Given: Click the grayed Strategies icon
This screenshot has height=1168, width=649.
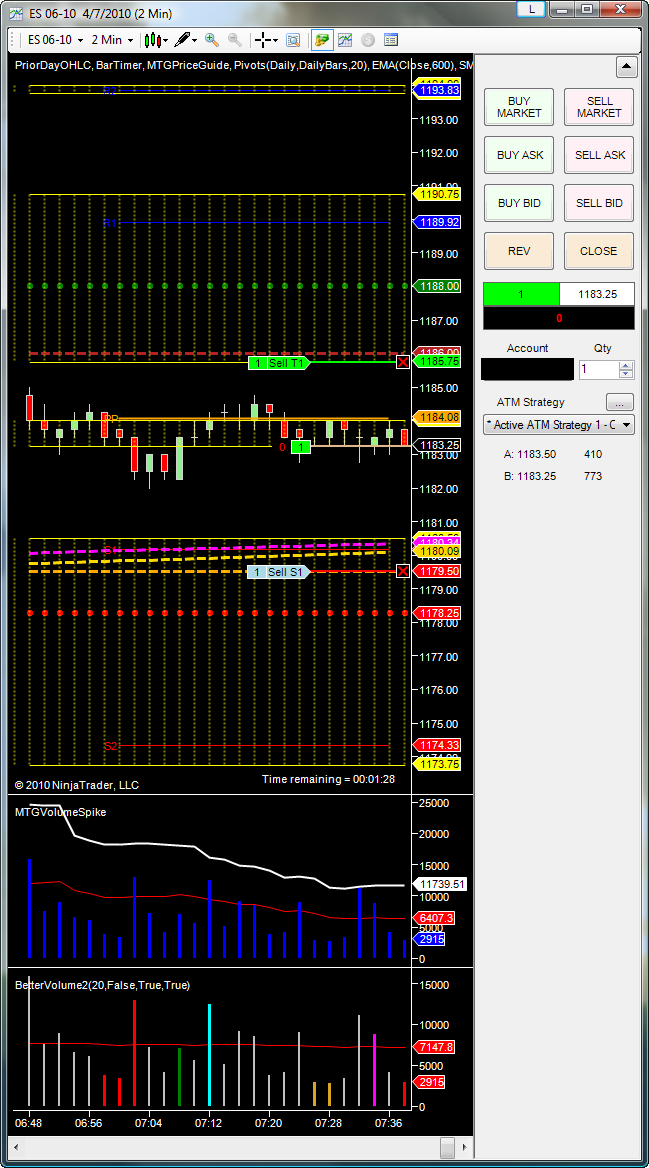Looking at the screenshot, I should pos(367,39).
